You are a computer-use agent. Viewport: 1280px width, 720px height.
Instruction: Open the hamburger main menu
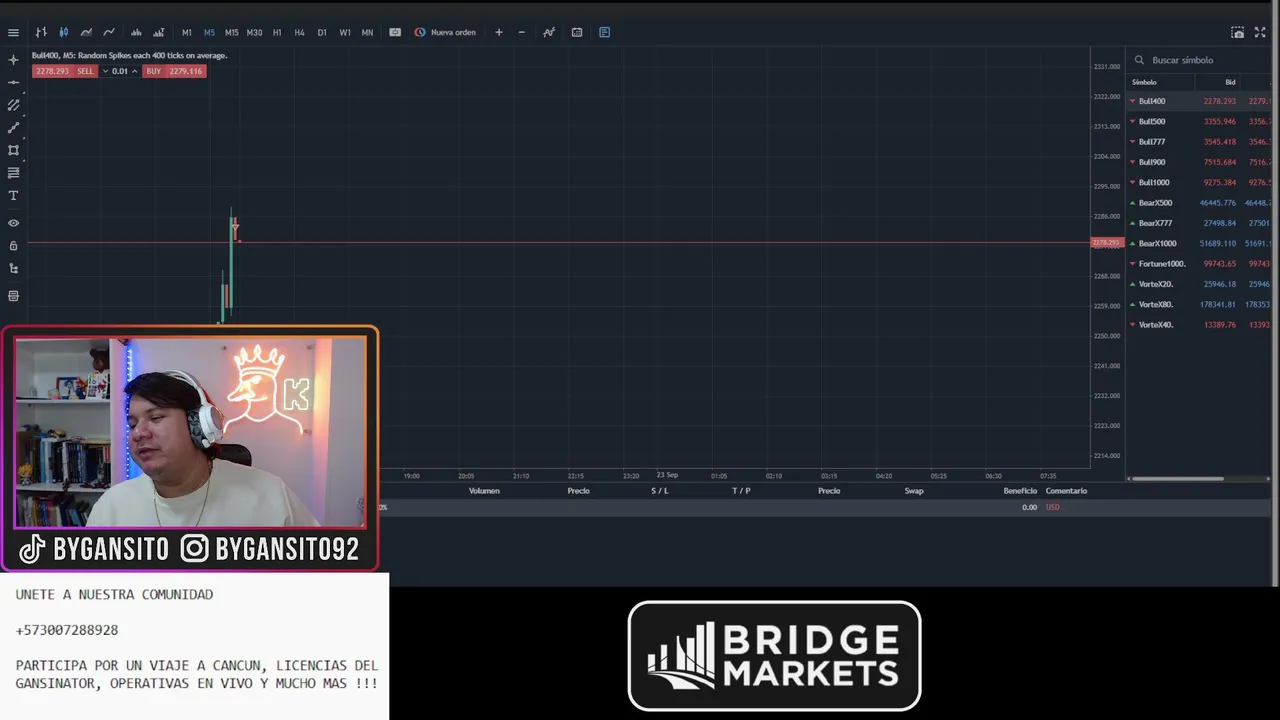pyautogui.click(x=13, y=32)
